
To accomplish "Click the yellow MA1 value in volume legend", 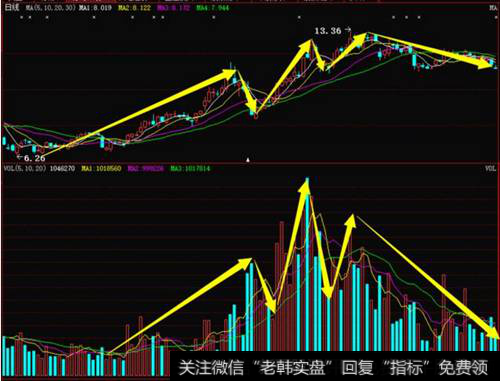I will [x=101, y=168].
